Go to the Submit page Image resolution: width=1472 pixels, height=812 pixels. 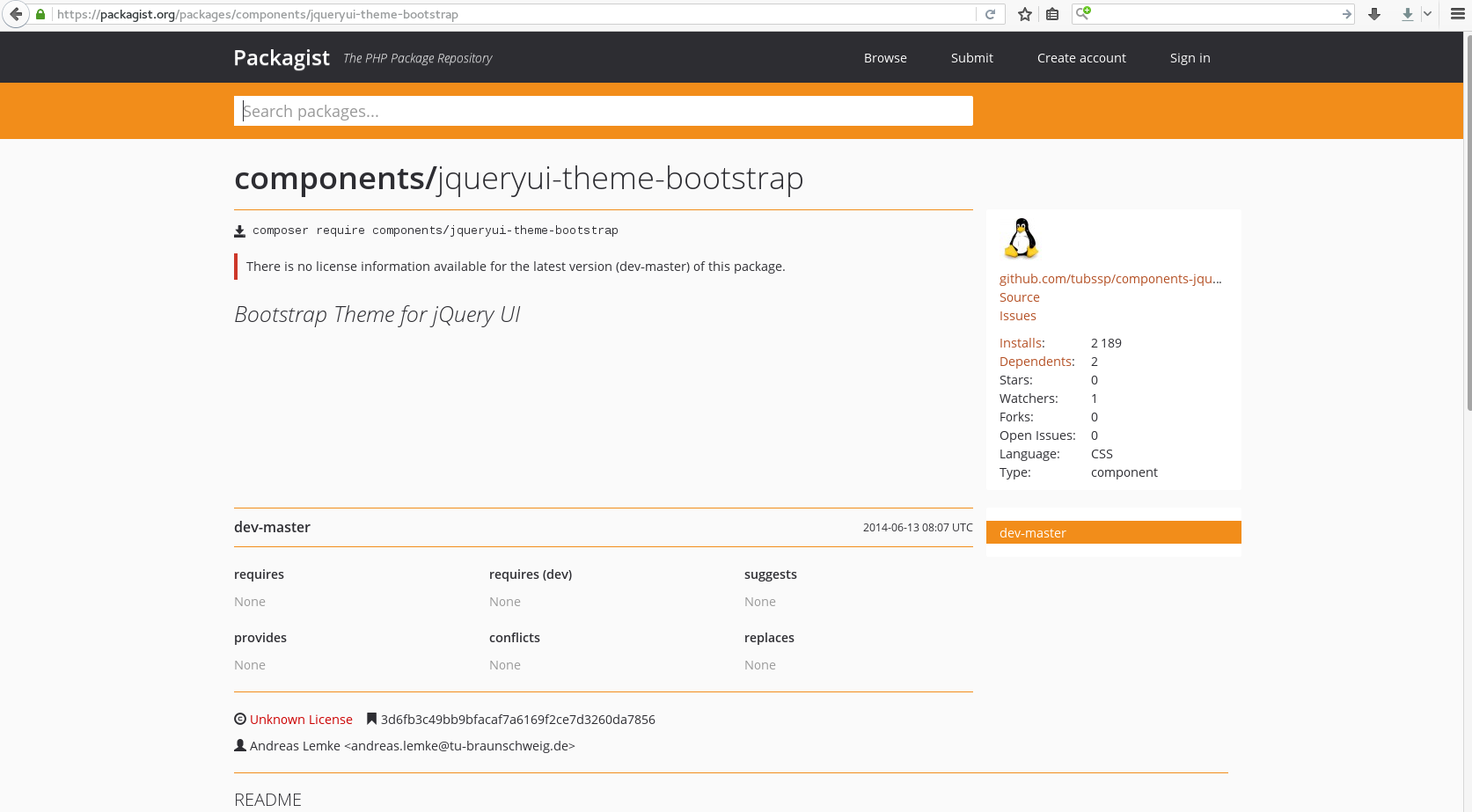pos(971,58)
